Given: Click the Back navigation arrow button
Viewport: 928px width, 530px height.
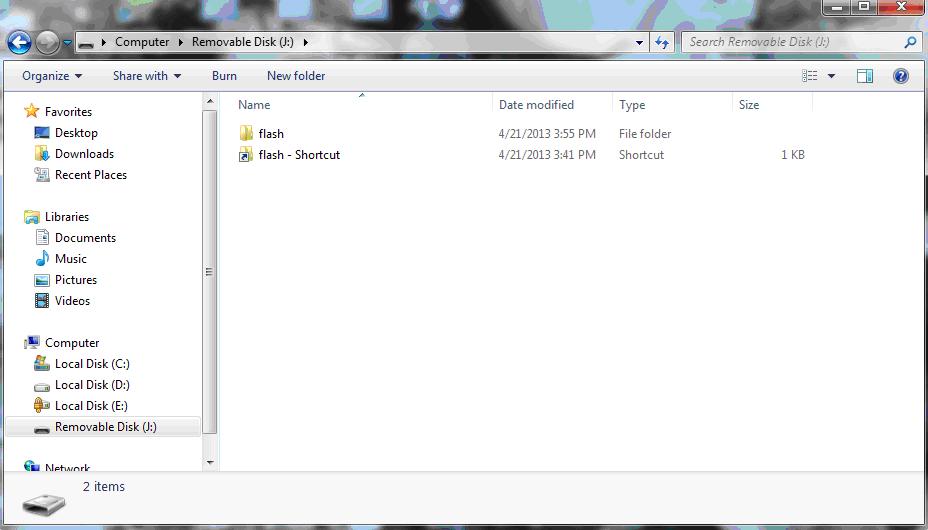Looking at the screenshot, I should pyautogui.click(x=19, y=42).
